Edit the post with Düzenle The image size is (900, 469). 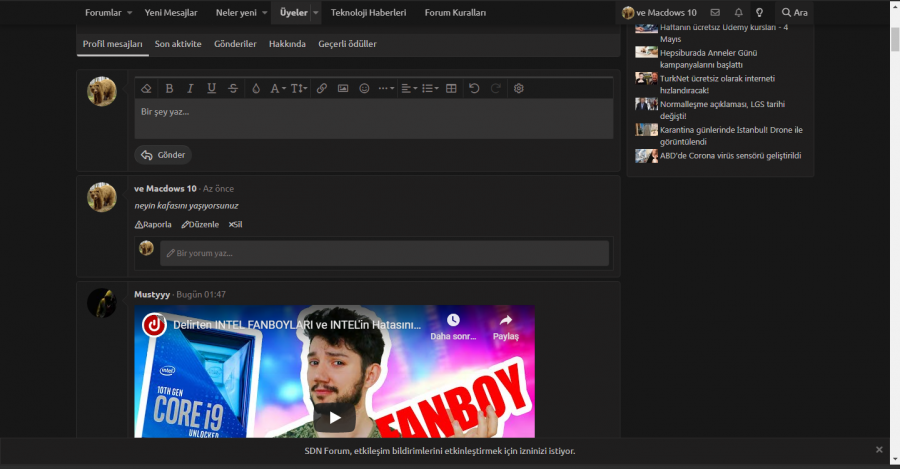pyautogui.click(x=200, y=224)
